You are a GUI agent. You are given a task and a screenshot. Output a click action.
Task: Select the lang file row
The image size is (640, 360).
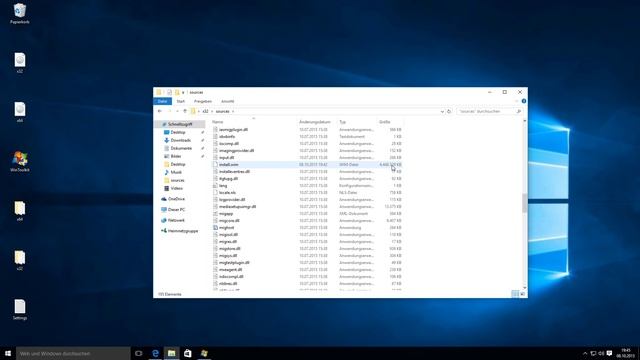pyautogui.click(x=307, y=185)
